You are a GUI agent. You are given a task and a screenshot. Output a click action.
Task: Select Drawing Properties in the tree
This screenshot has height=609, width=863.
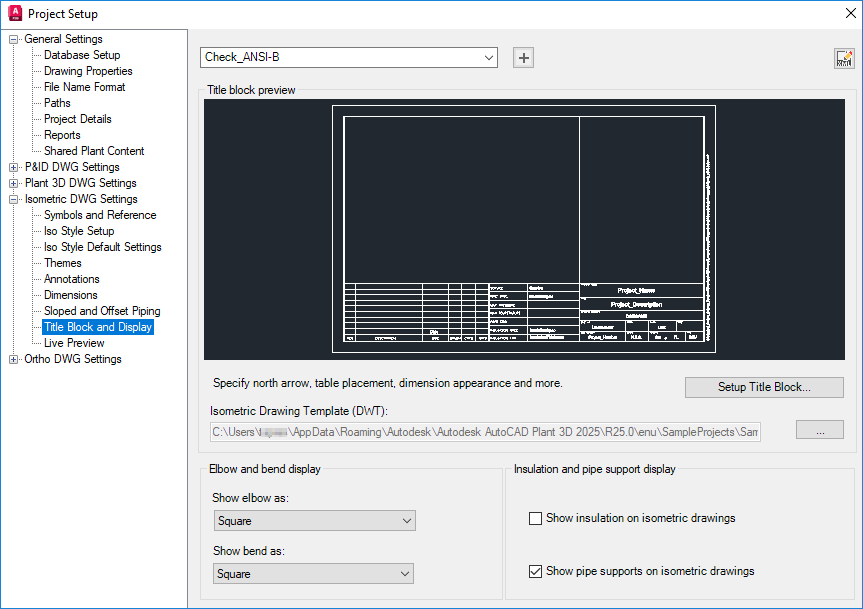(x=88, y=71)
